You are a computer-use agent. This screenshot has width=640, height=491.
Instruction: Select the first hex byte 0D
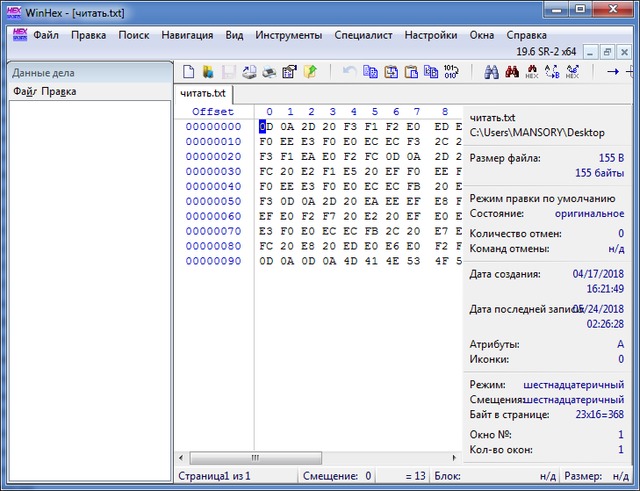(x=265, y=127)
